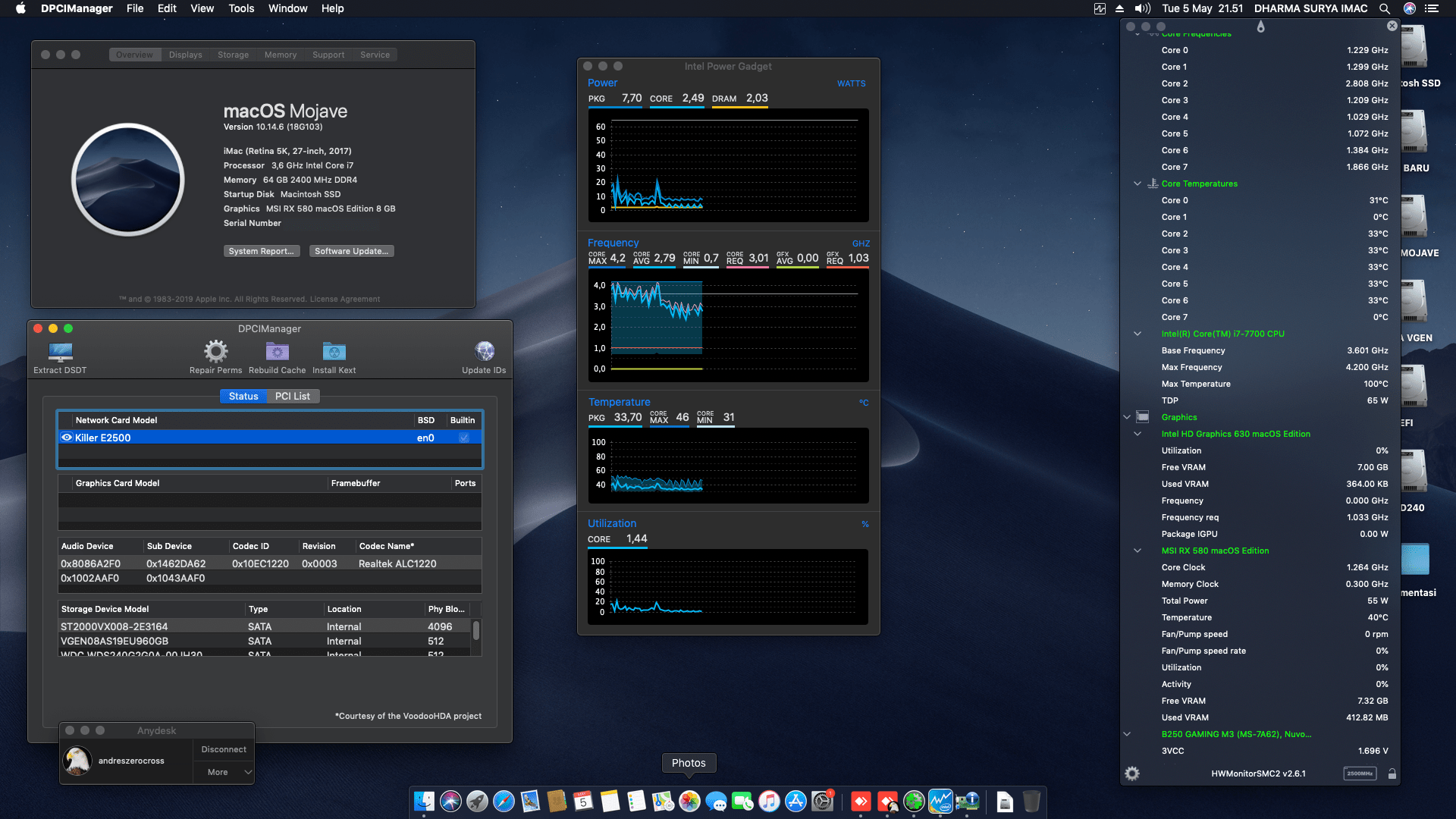Viewport: 1456px width, 819px height.
Task: Toggle the Builtin checkbox for Killer E2500
Action: (464, 438)
